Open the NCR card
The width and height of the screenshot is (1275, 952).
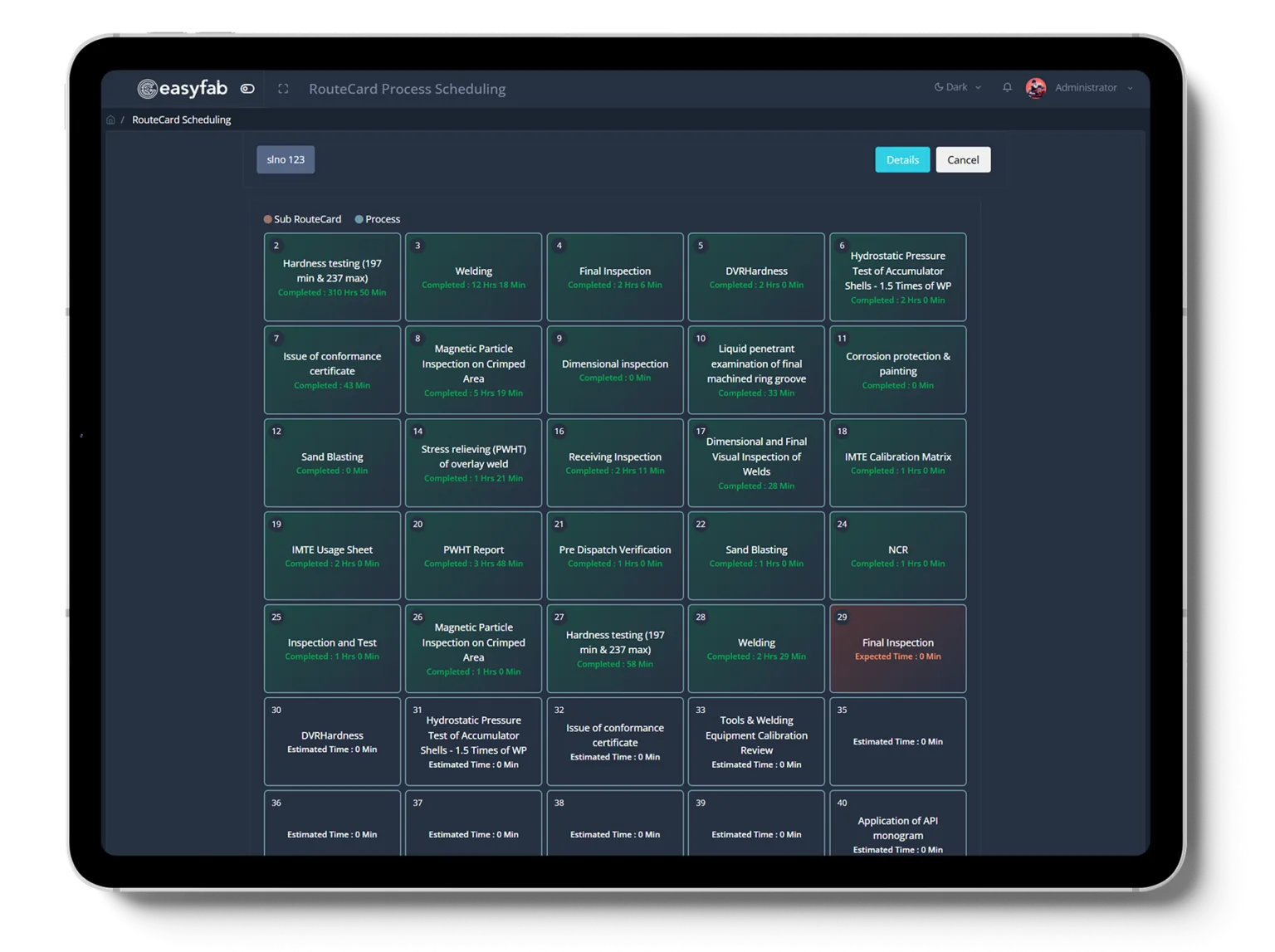(898, 556)
